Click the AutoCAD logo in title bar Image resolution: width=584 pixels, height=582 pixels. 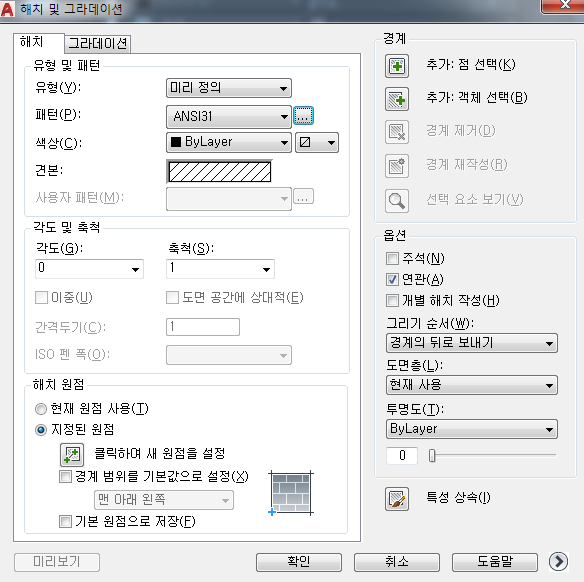[7, 9]
